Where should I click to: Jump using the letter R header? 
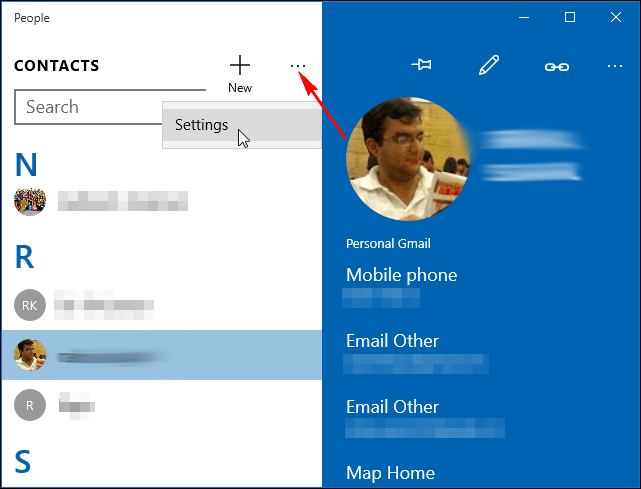(x=25, y=257)
